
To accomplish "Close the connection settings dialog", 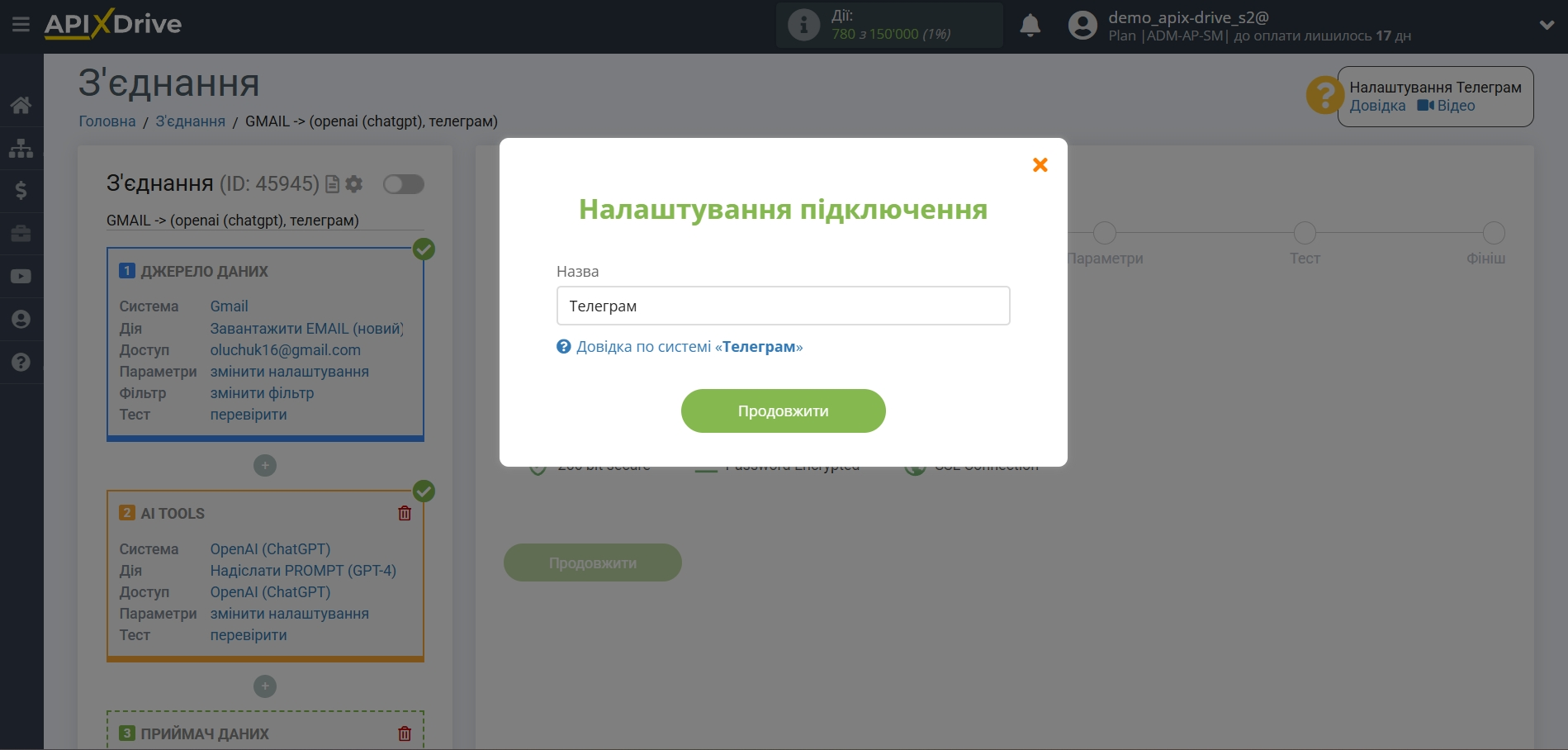I will (1040, 165).
